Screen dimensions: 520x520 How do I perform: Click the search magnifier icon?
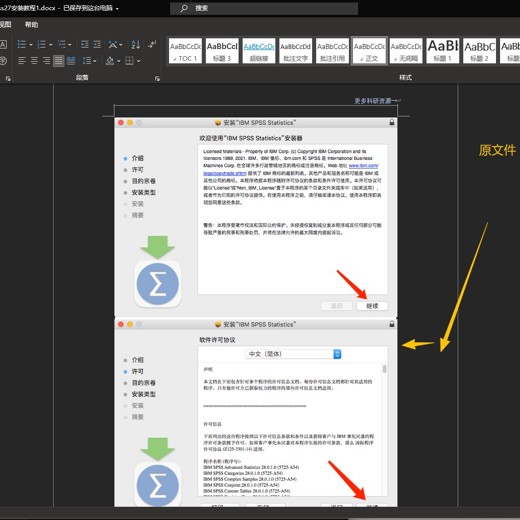(x=184, y=8)
